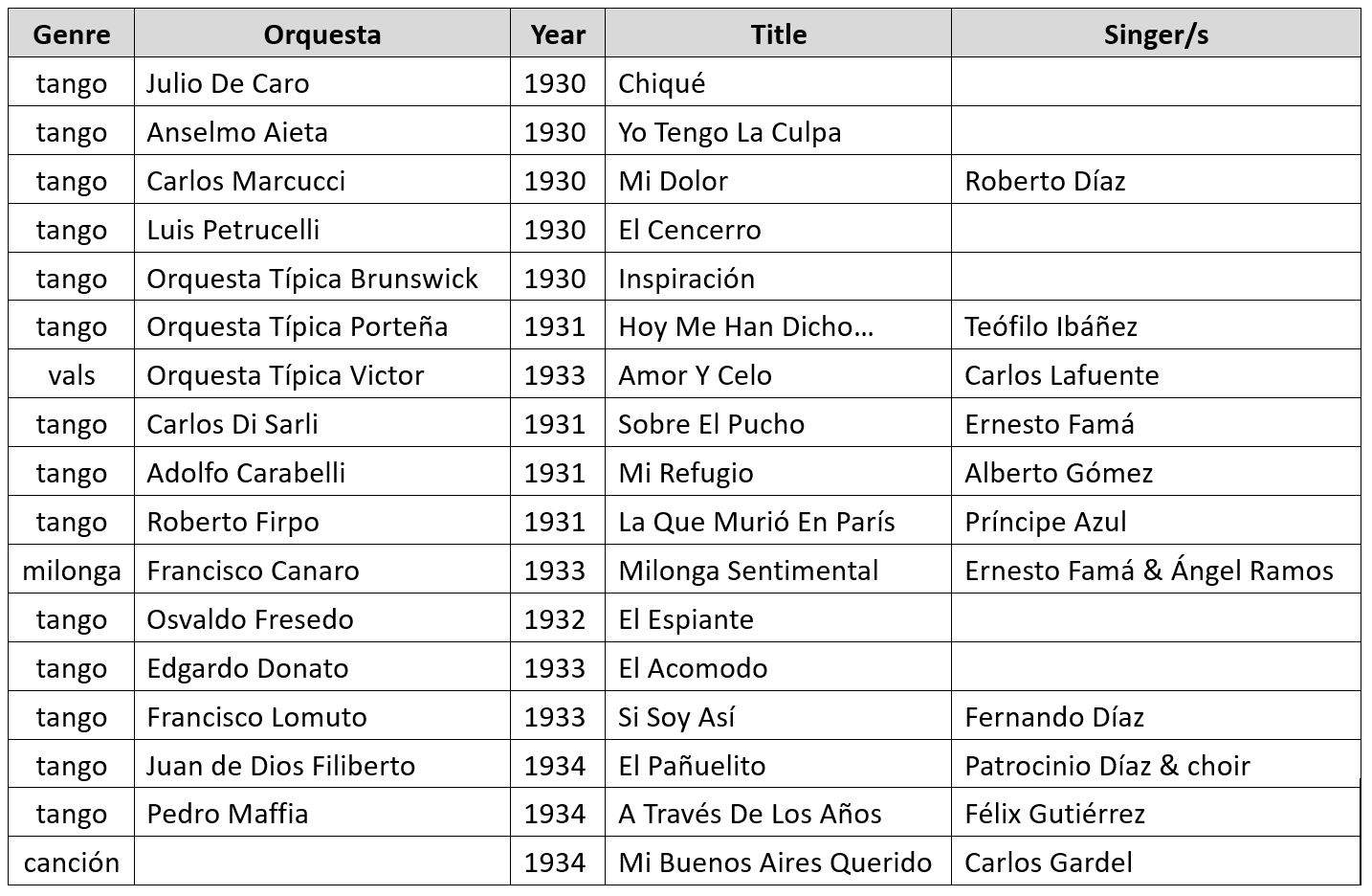Click the Title column header
This screenshot has height=896, width=1372.
778,34
